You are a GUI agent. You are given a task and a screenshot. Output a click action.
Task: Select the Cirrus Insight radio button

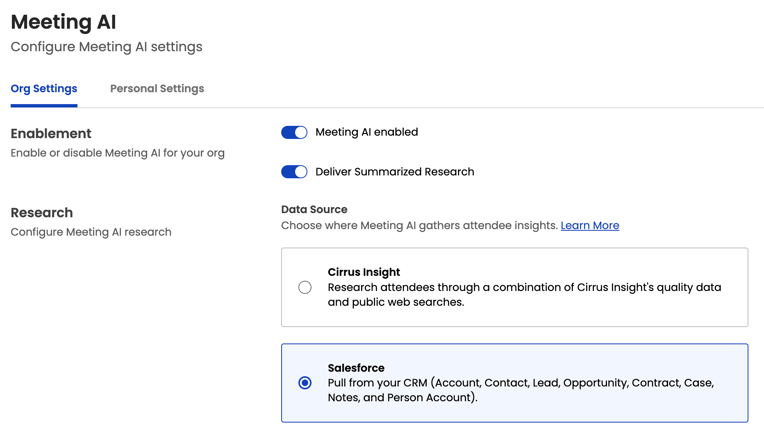coord(305,288)
